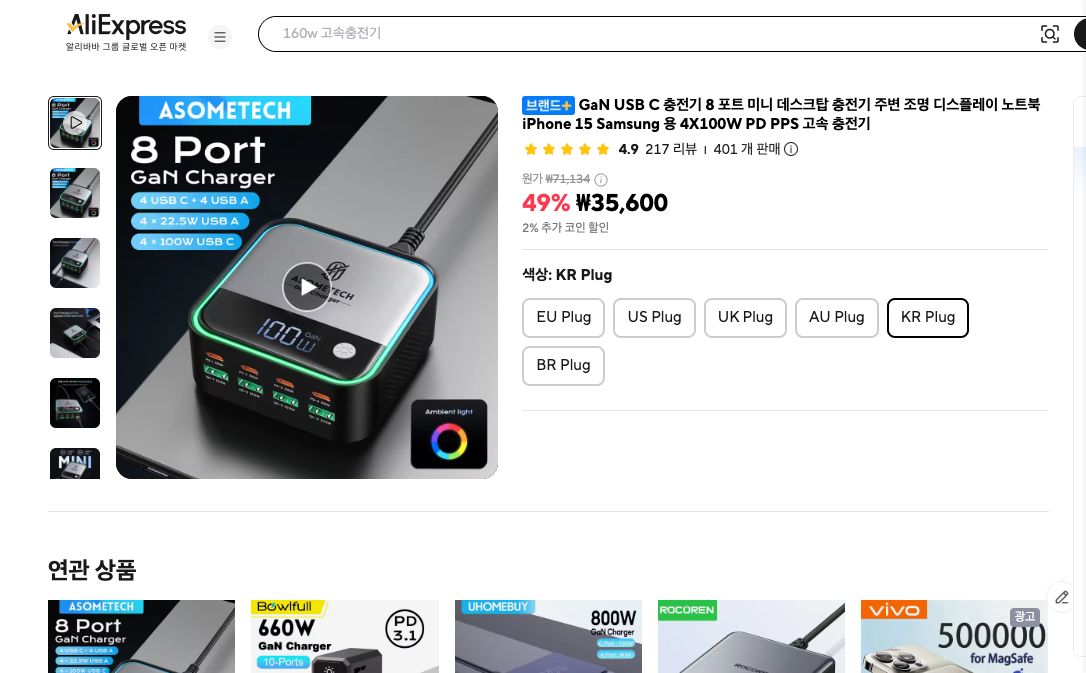
Task: Open the 217 reviews link
Action: pyautogui.click(x=670, y=149)
